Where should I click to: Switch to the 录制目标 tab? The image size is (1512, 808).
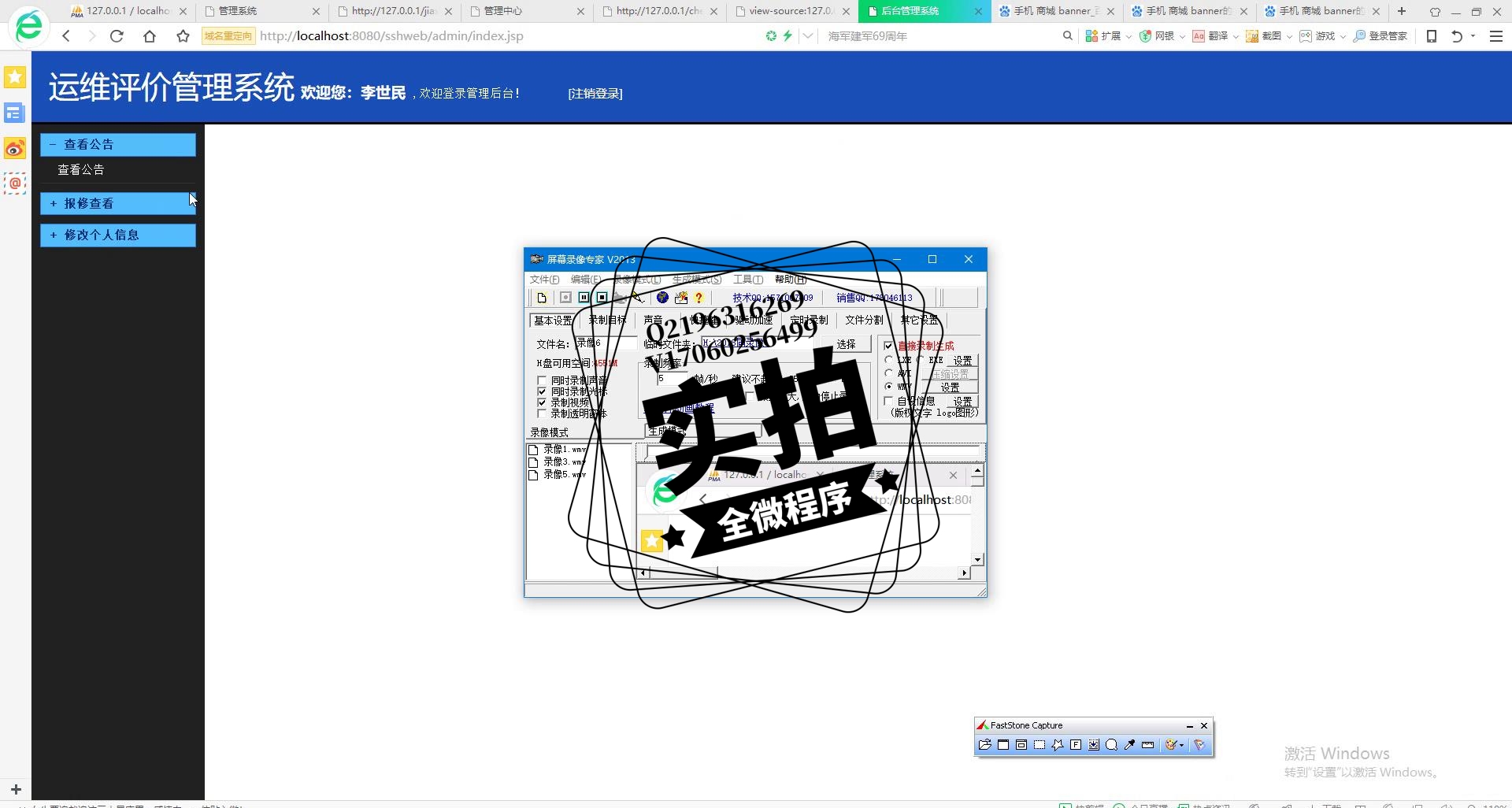click(607, 321)
